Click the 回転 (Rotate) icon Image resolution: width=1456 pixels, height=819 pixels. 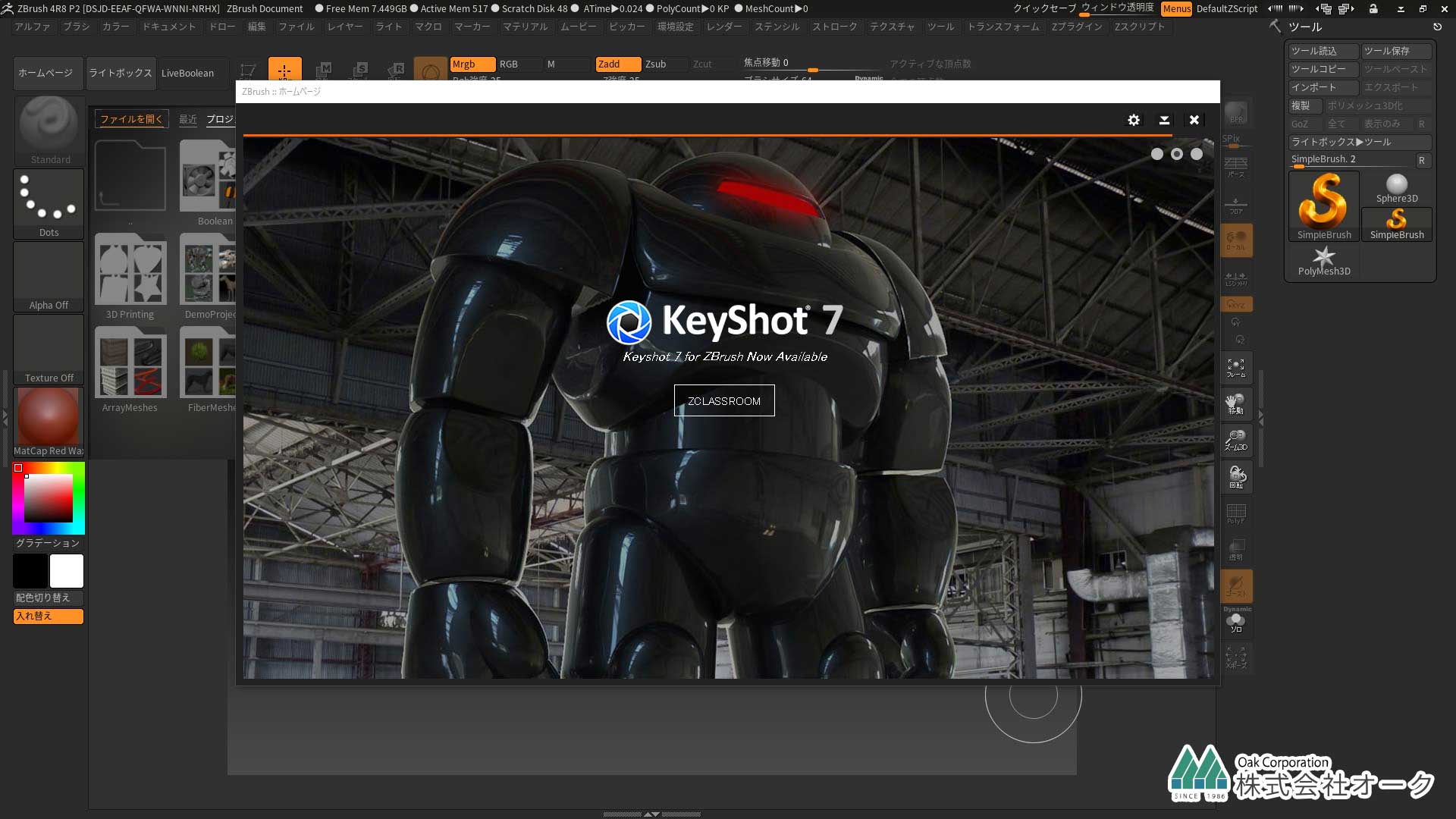1236,476
